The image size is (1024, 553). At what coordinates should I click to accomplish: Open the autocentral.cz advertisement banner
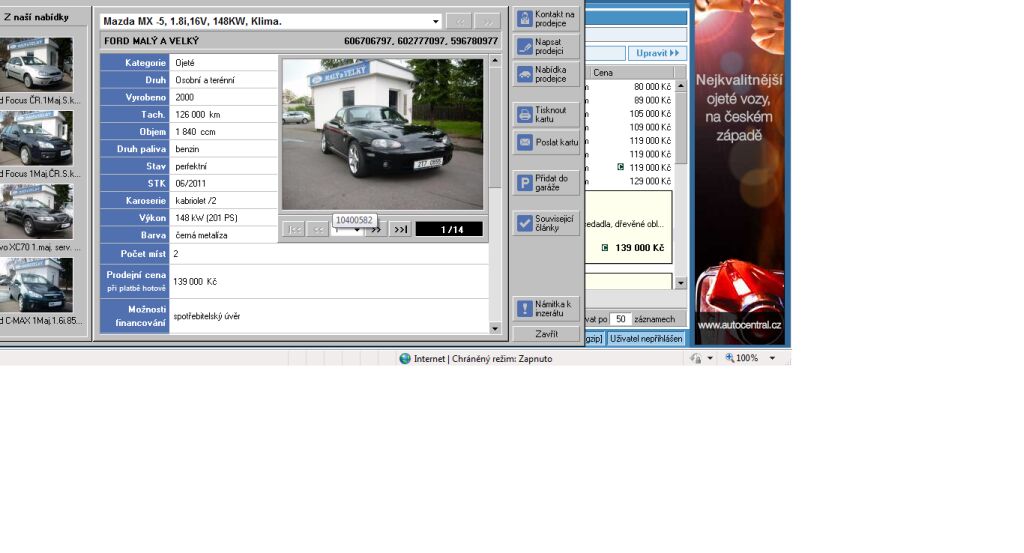pyautogui.click(x=739, y=172)
